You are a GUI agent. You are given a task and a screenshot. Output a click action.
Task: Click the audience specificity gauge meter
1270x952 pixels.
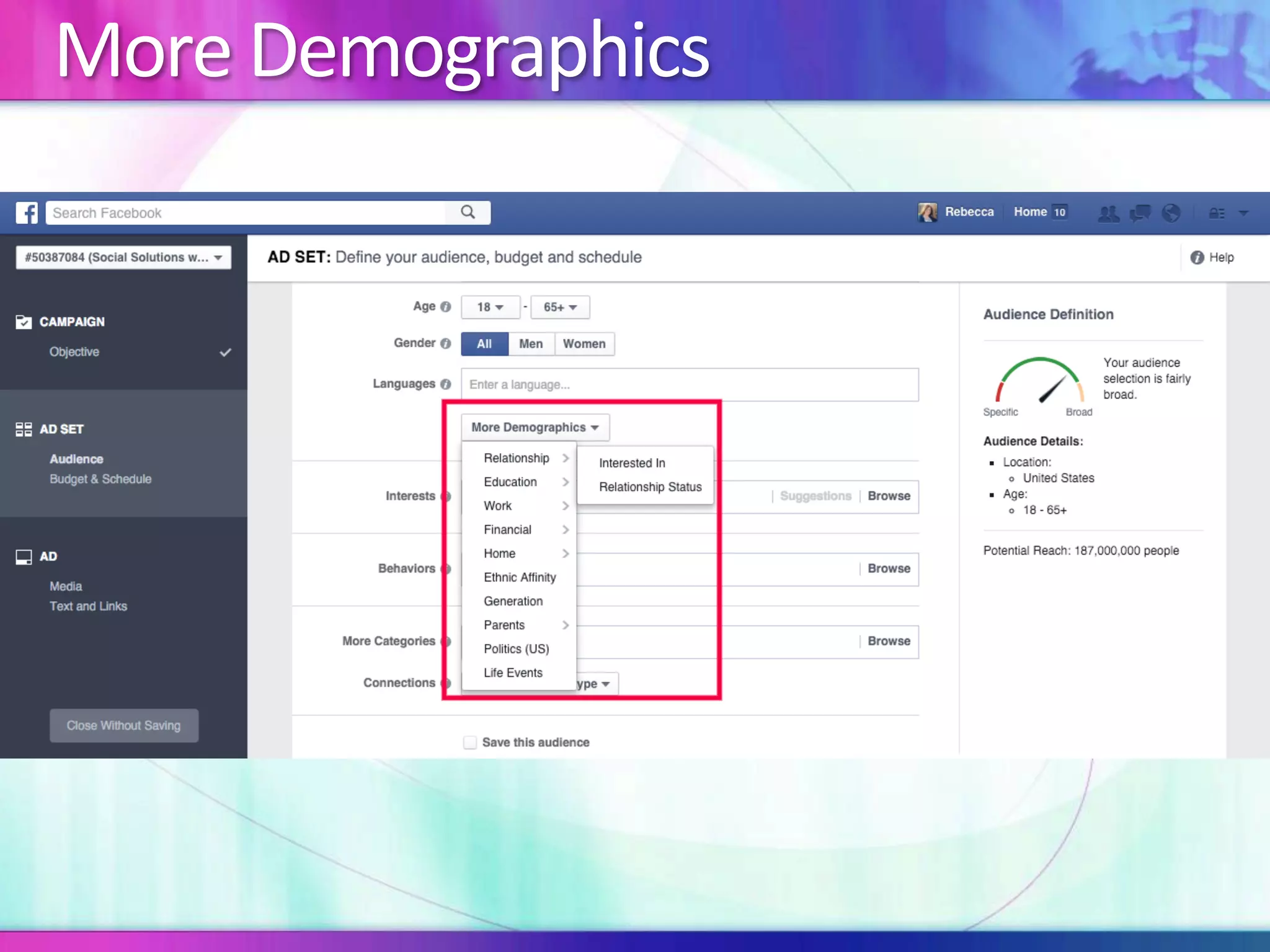click(1040, 381)
